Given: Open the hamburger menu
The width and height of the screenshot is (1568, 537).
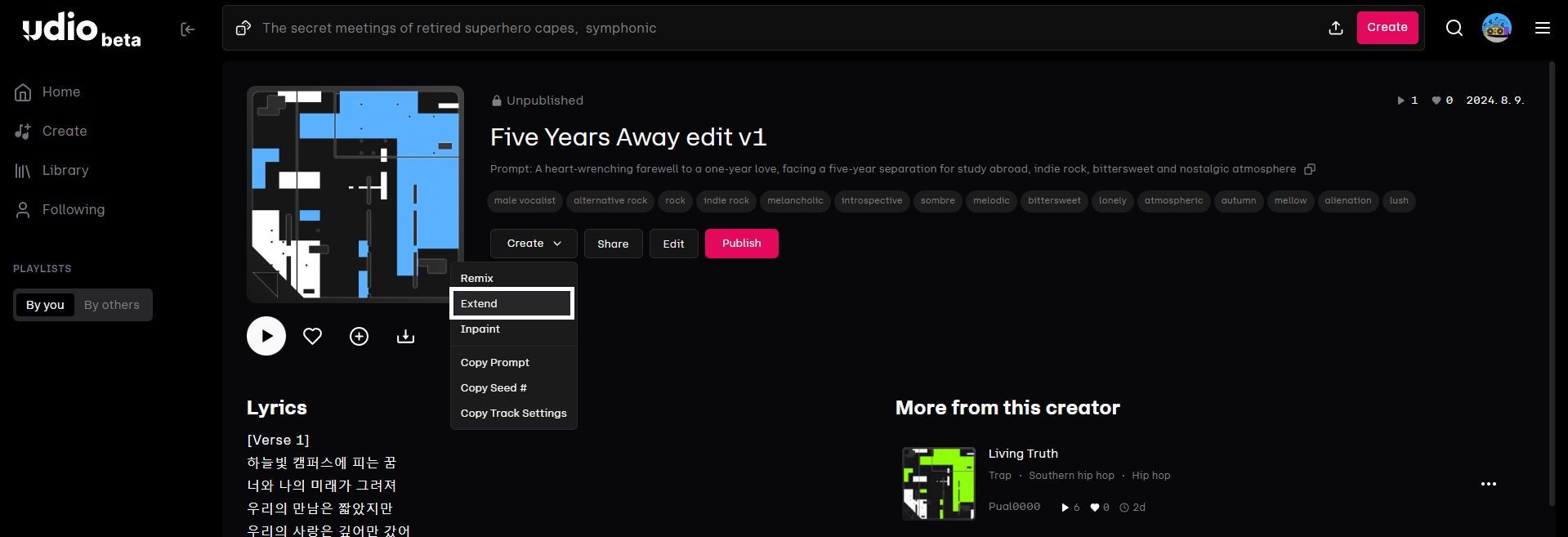Looking at the screenshot, I should click(x=1542, y=28).
